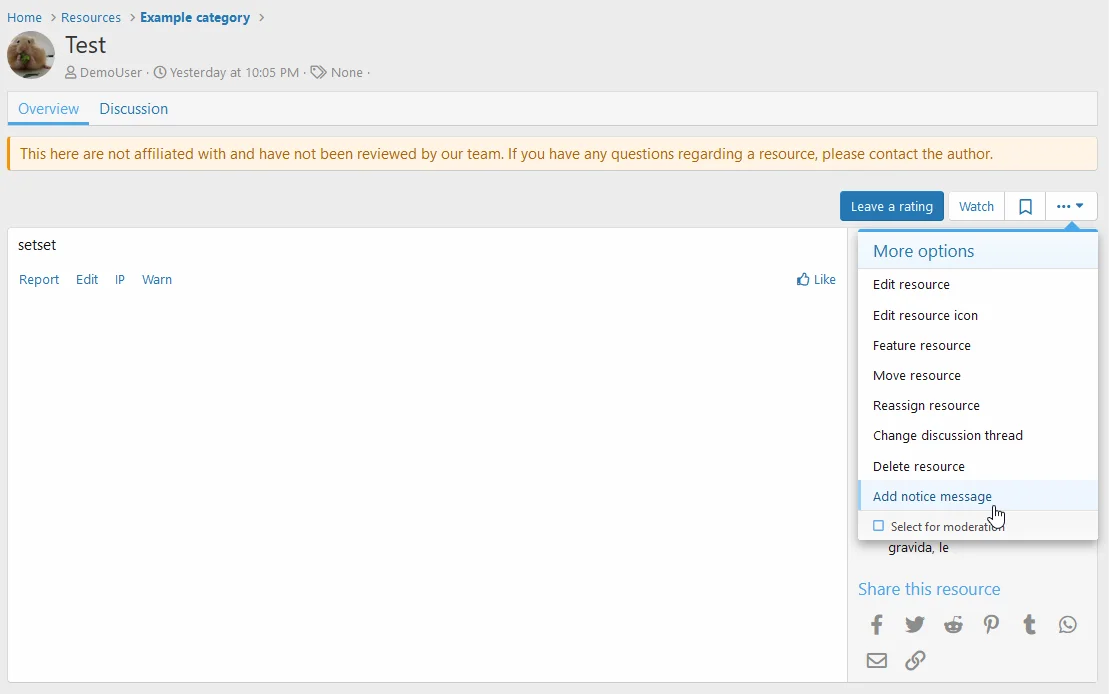Bookmark this resource
This screenshot has width=1109, height=694.
coord(1025,206)
